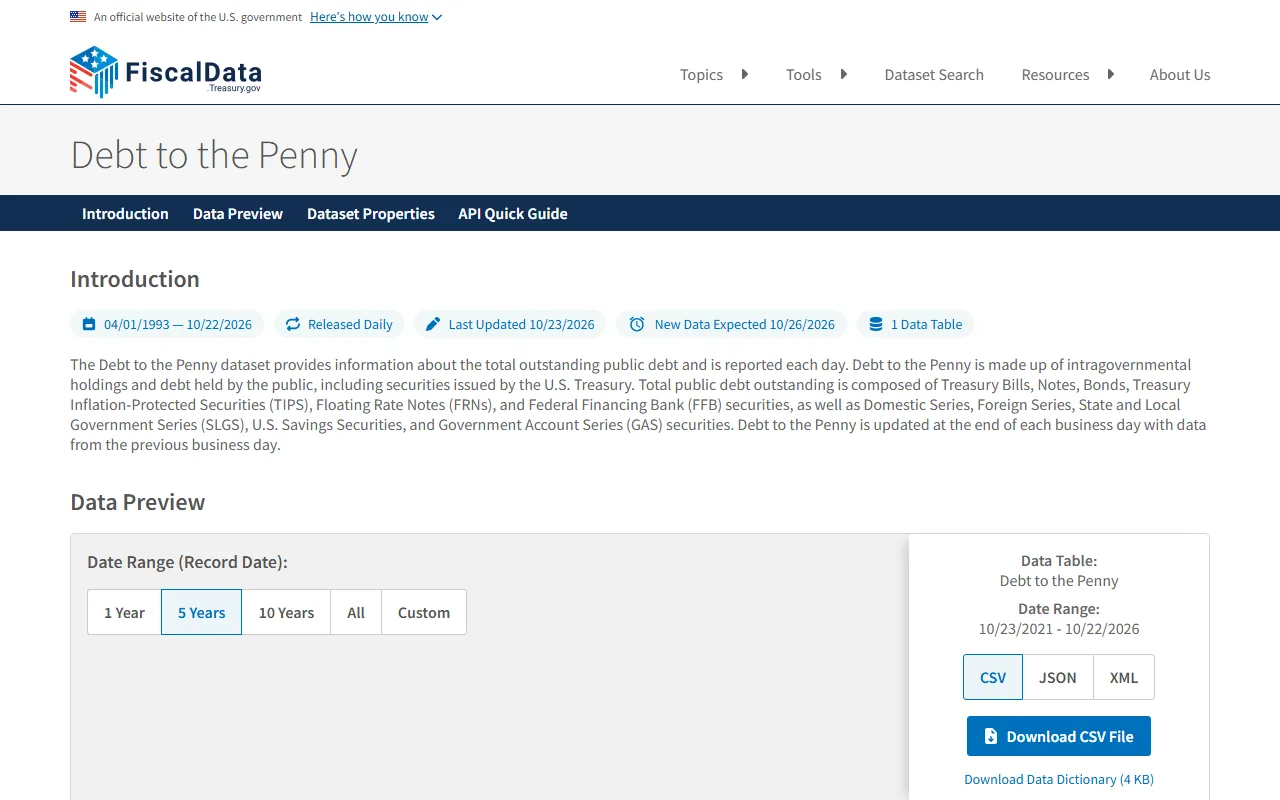Select the 1 Year date range
Viewport: 1280px width, 800px height.
(x=124, y=612)
